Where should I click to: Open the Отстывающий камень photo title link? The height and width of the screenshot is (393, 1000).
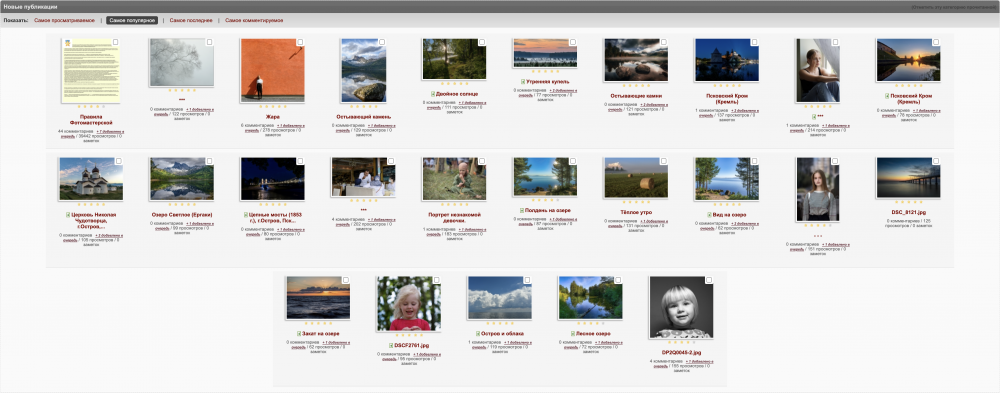[364, 117]
